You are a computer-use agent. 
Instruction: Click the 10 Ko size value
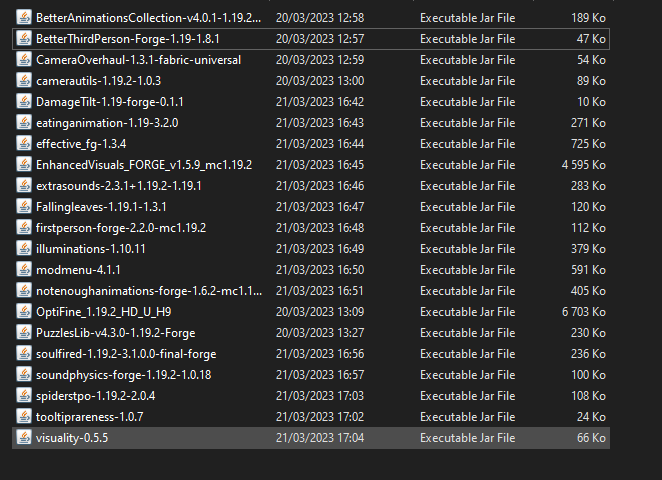click(591, 102)
